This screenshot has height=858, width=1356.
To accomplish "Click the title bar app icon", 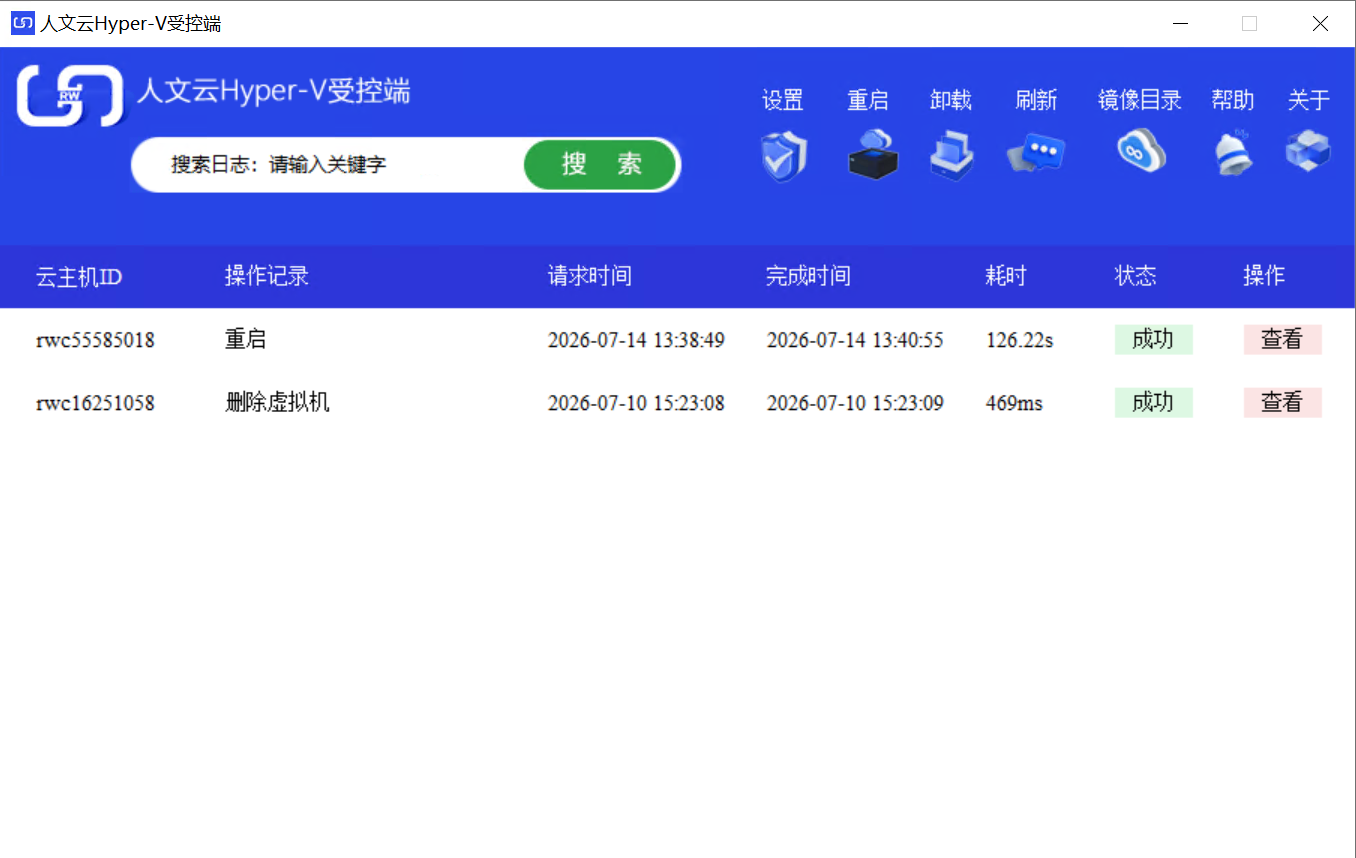I will point(22,23).
